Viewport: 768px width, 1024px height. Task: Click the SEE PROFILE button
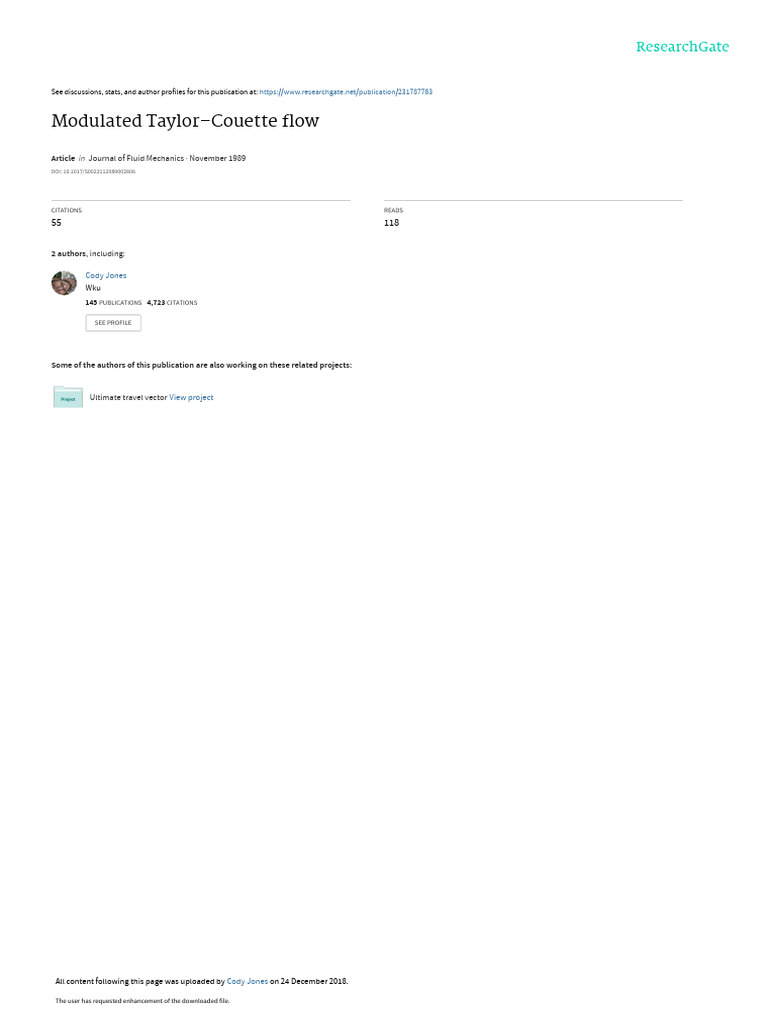tap(113, 323)
